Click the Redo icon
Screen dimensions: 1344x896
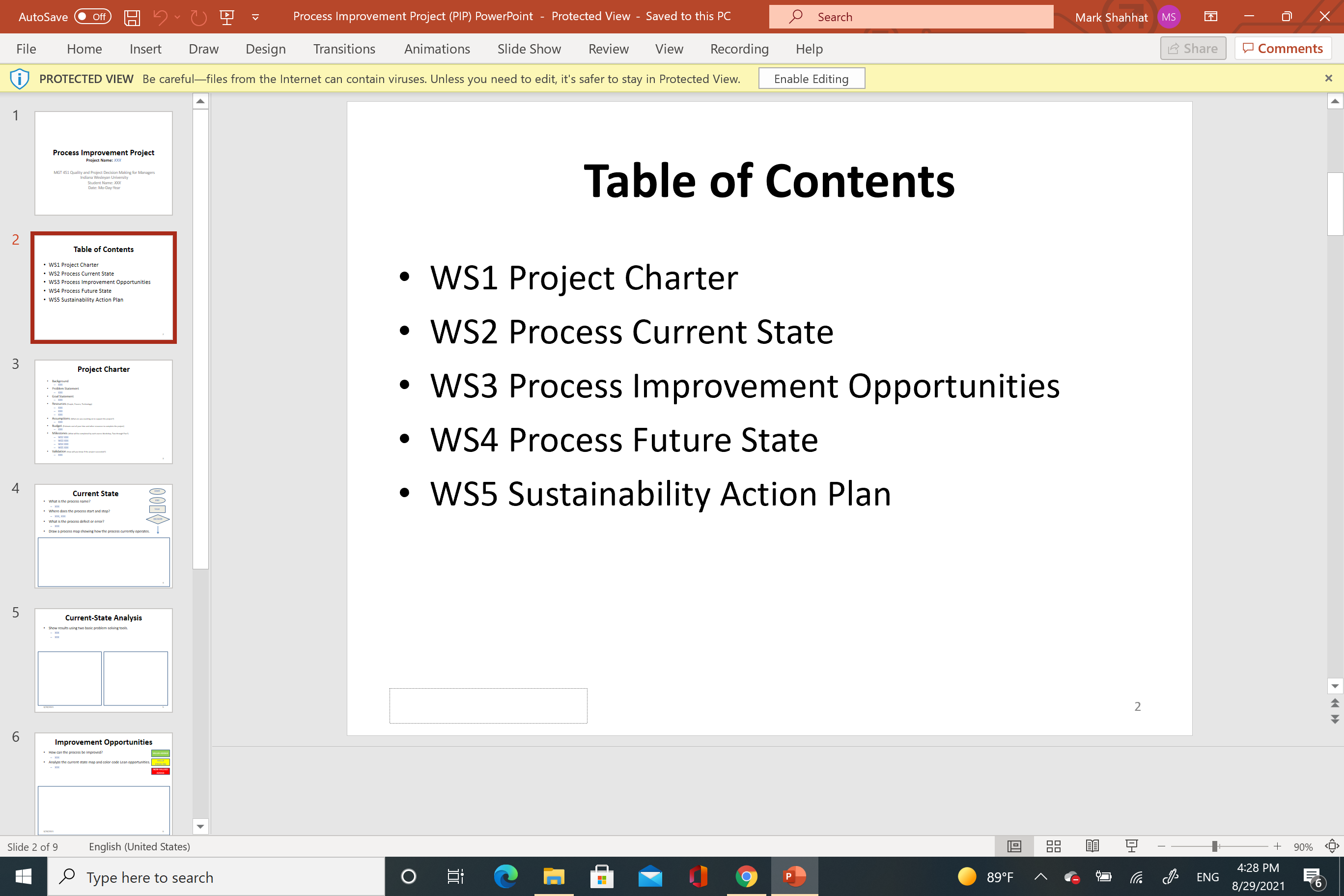pos(198,17)
